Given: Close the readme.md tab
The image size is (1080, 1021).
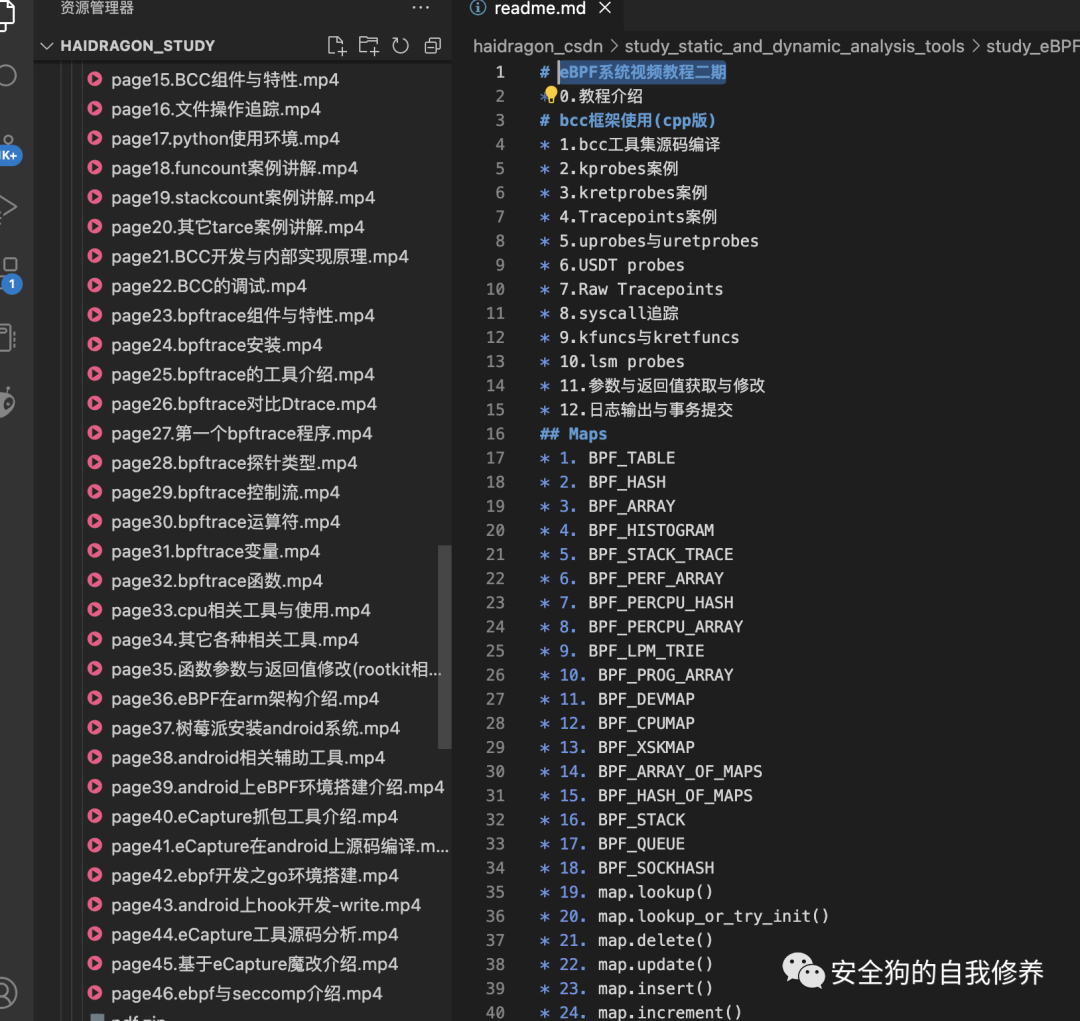Looking at the screenshot, I should point(604,9).
